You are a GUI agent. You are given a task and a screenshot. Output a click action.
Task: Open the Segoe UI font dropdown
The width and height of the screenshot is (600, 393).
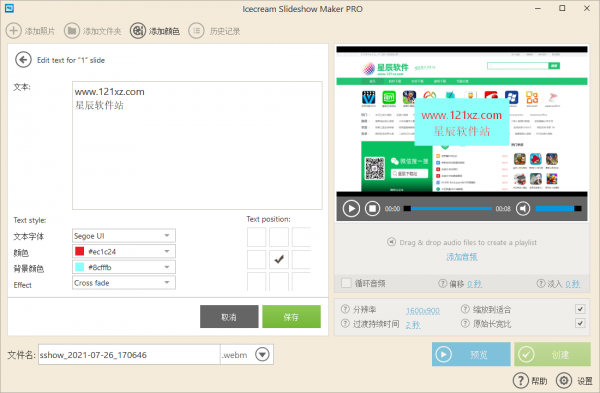coord(124,236)
